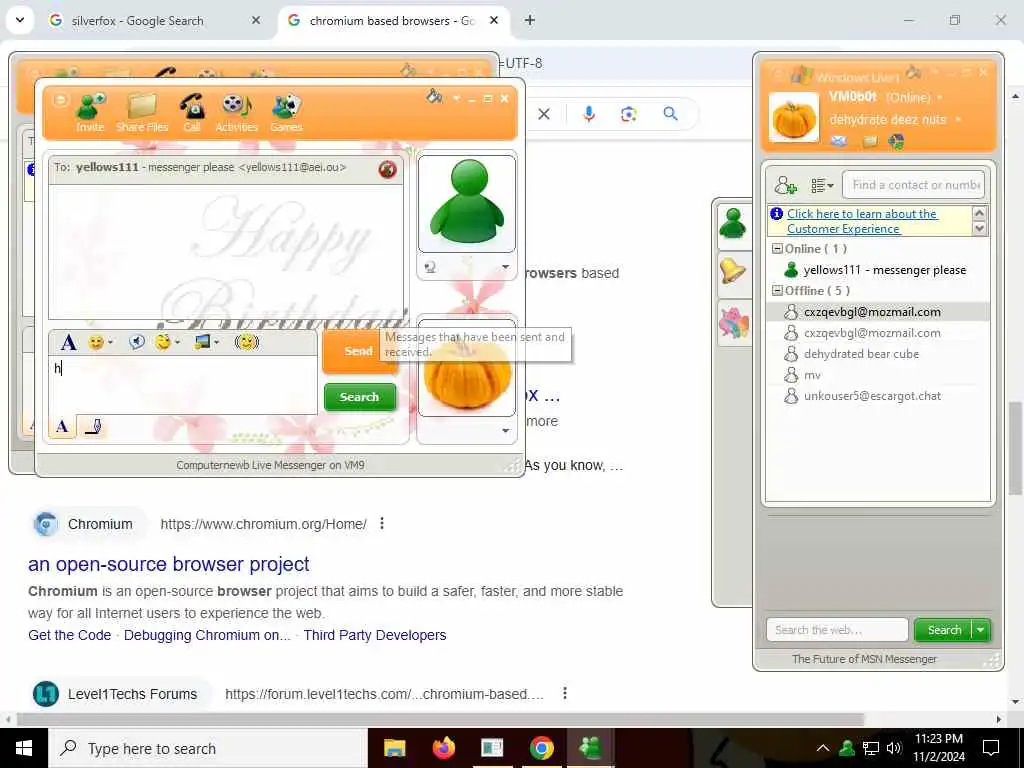Open background picker dropdown arrow
Viewport: 1024px width, 768px height.
pyautogui.click(x=217, y=342)
